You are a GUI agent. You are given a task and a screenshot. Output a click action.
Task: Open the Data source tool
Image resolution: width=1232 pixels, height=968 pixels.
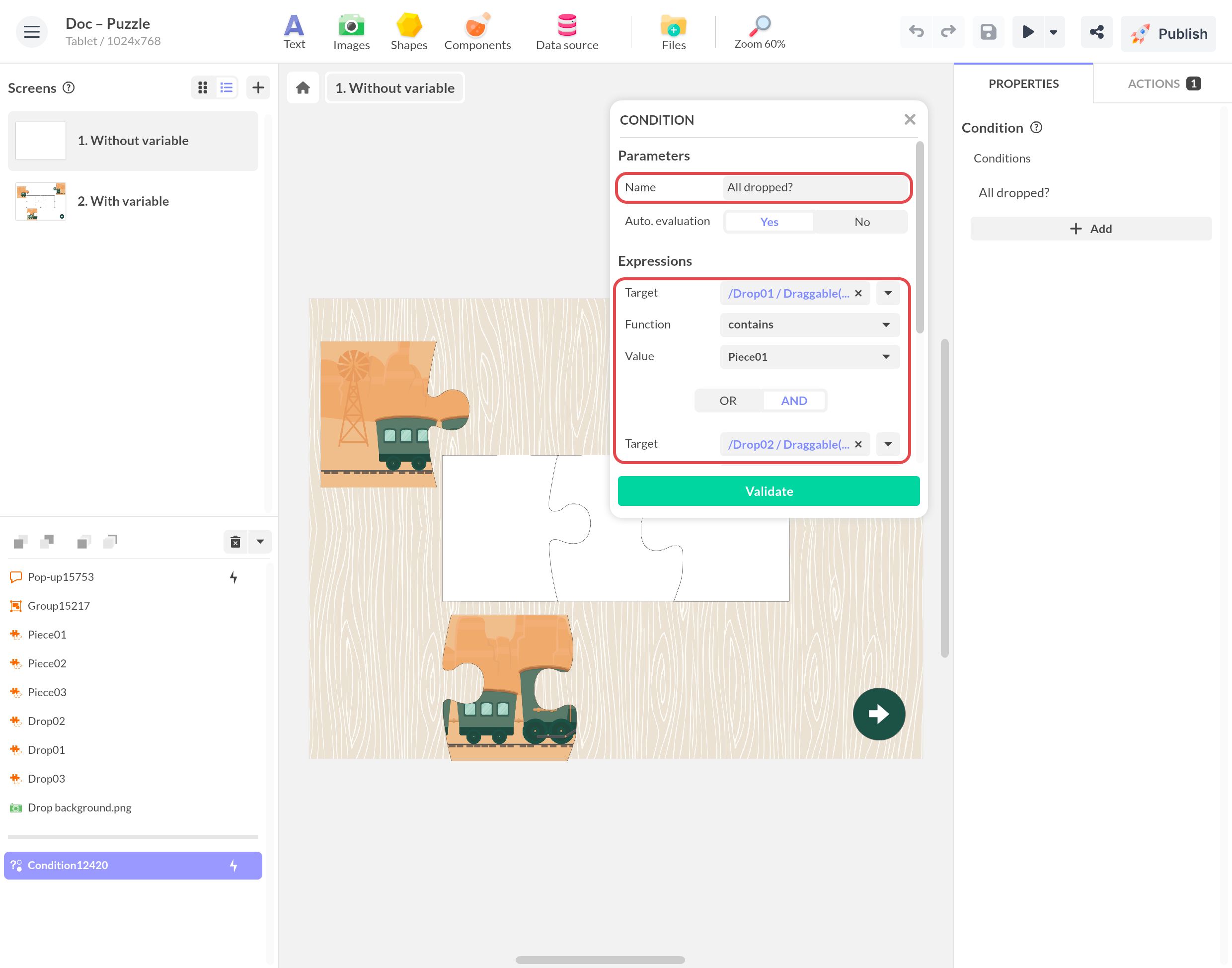(567, 32)
